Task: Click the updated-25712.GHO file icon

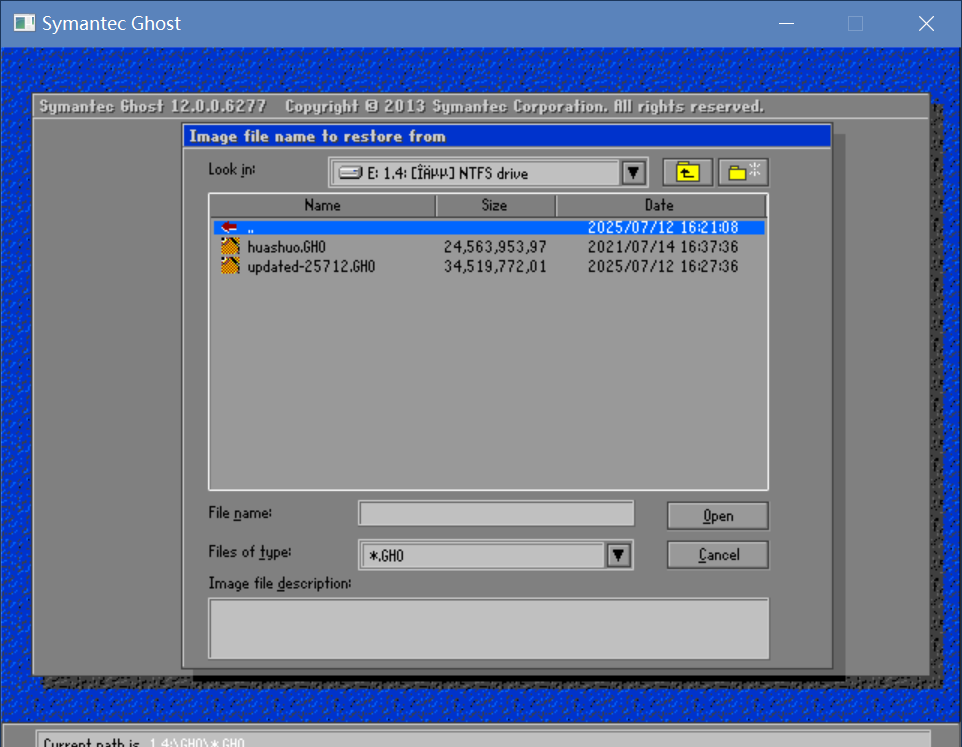Action: click(x=230, y=266)
